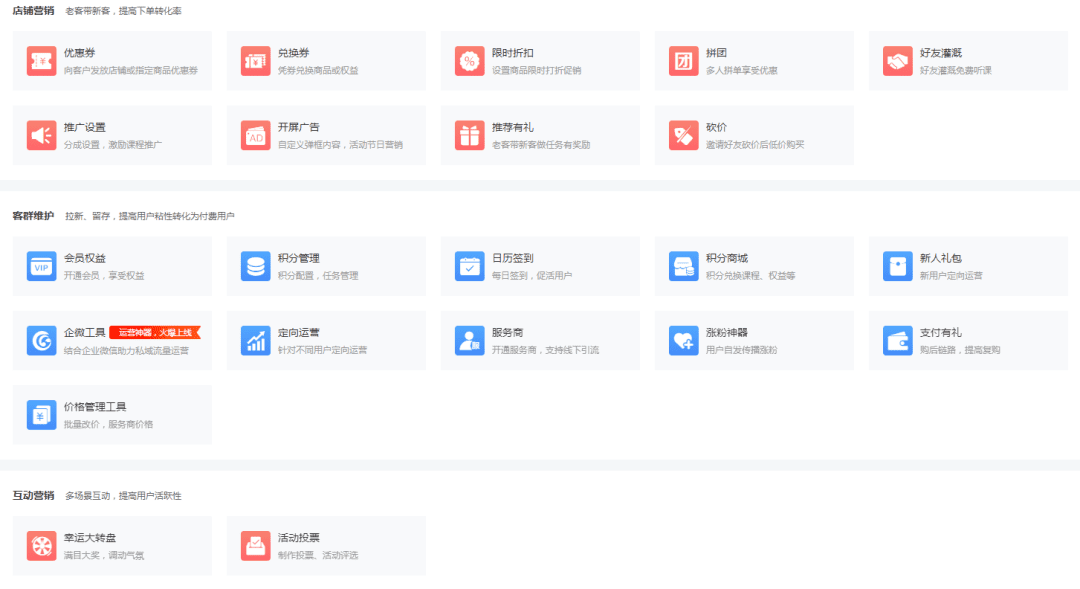Click the 积分管理 stacked coins icon
Screen dimensions: 1080x589
(256, 266)
